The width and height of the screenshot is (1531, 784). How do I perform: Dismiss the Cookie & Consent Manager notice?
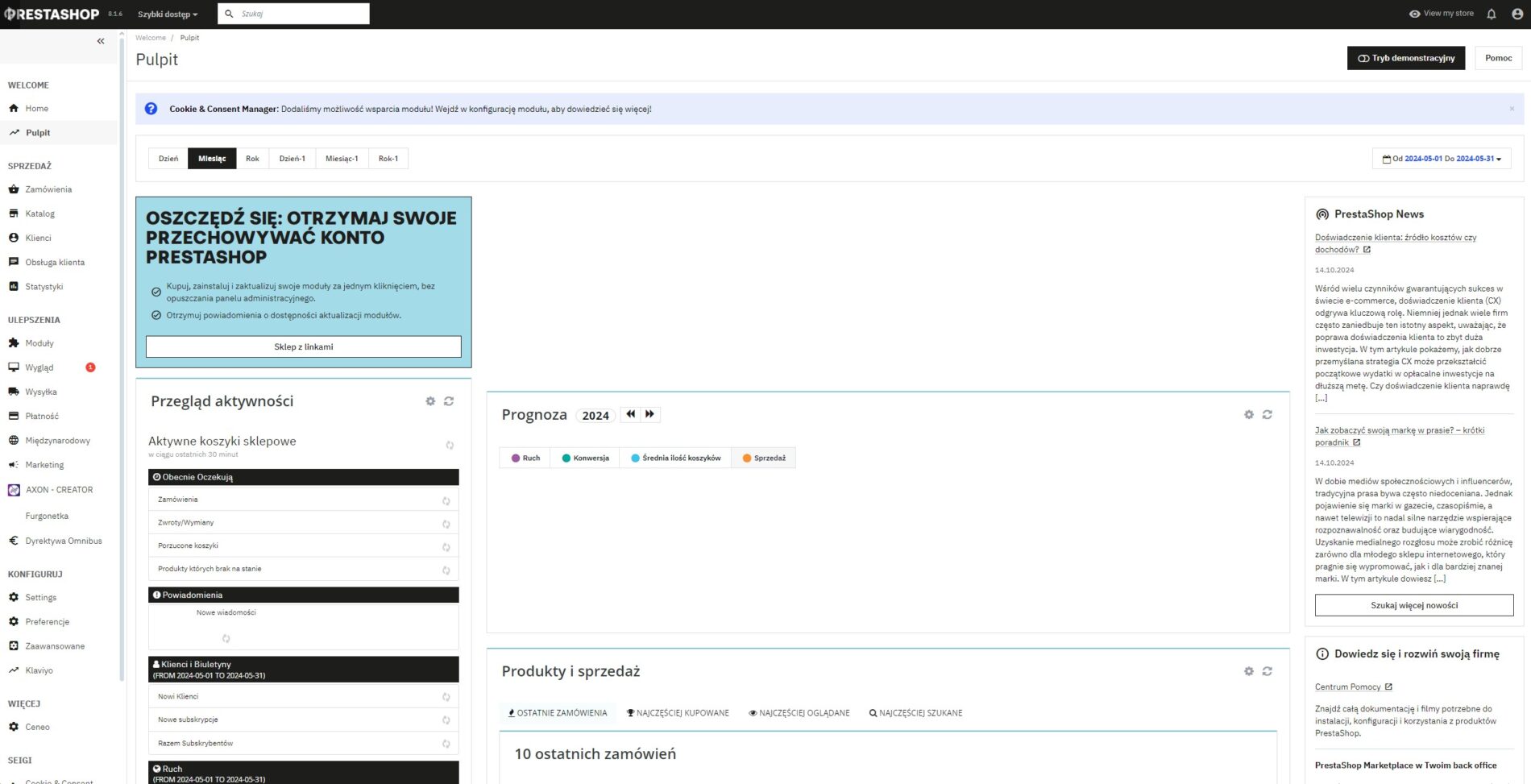pyautogui.click(x=1512, y=109)
